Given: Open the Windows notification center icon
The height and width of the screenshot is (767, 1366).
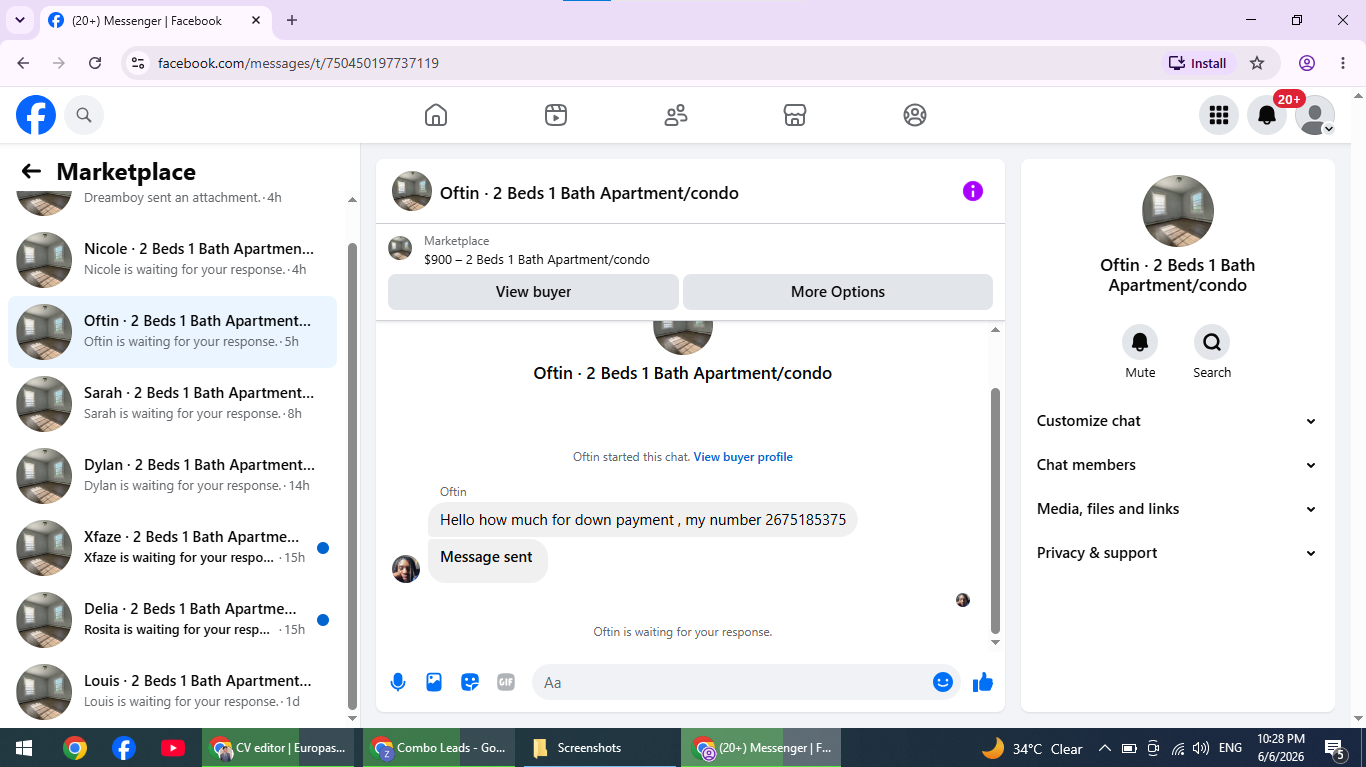Looking at the screenshot, I should (x=1335, y=748).
